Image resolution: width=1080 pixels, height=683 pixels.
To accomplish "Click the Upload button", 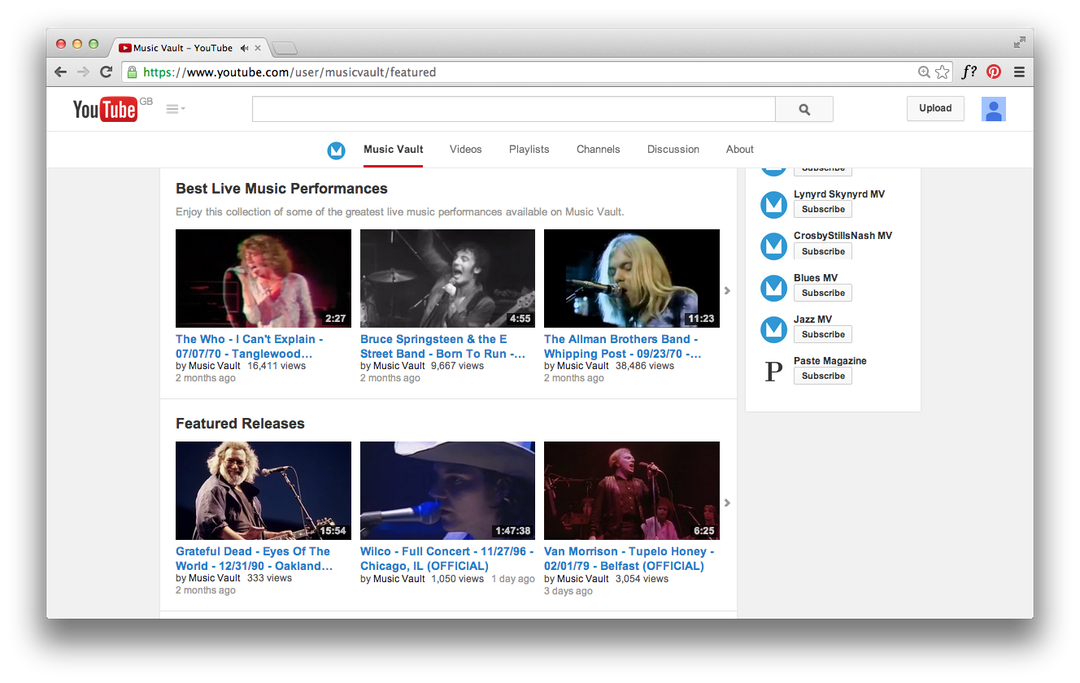I will click(935, 108).
